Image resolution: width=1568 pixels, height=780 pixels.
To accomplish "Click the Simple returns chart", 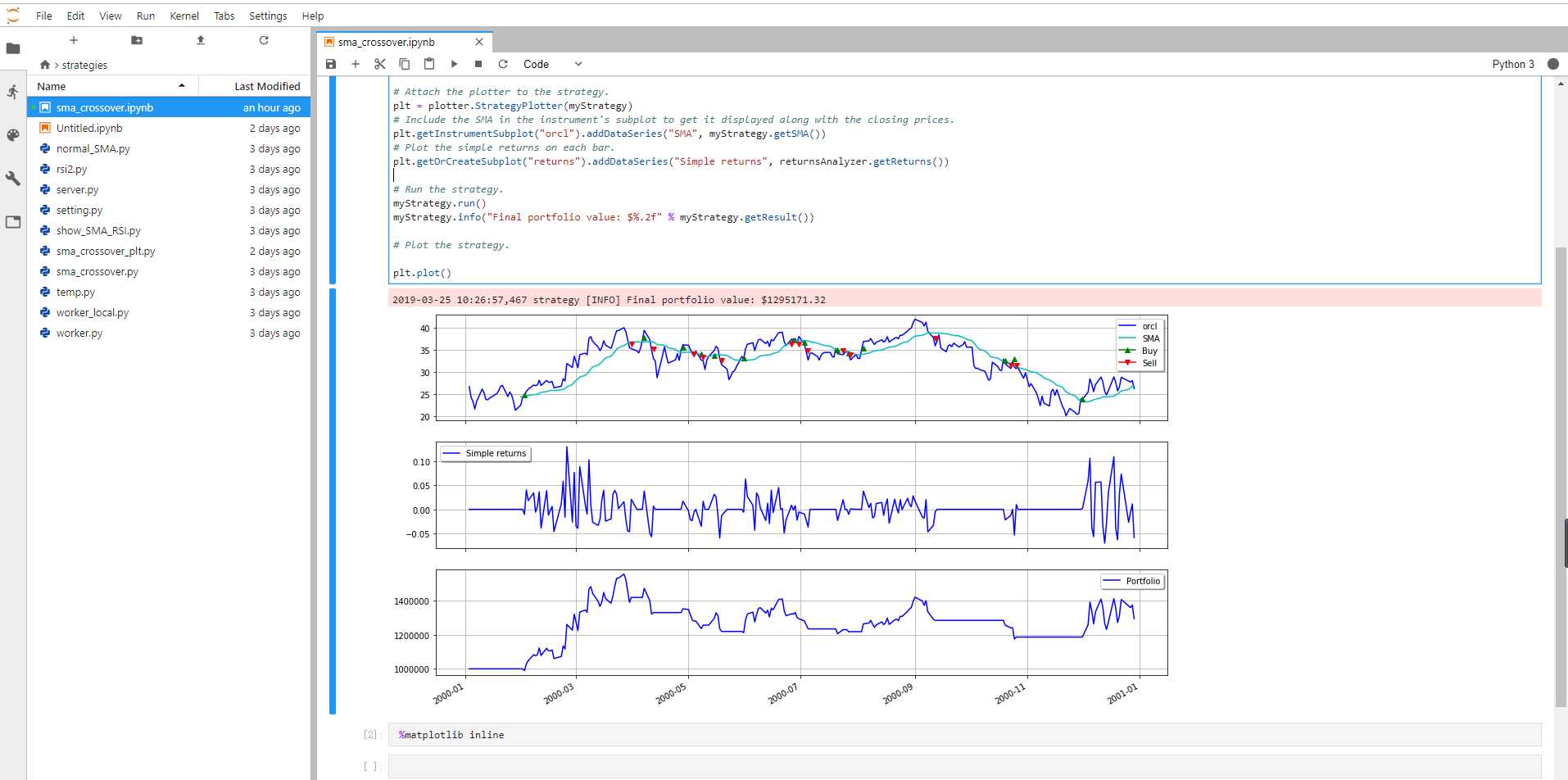I will click(x=801, y=496).
